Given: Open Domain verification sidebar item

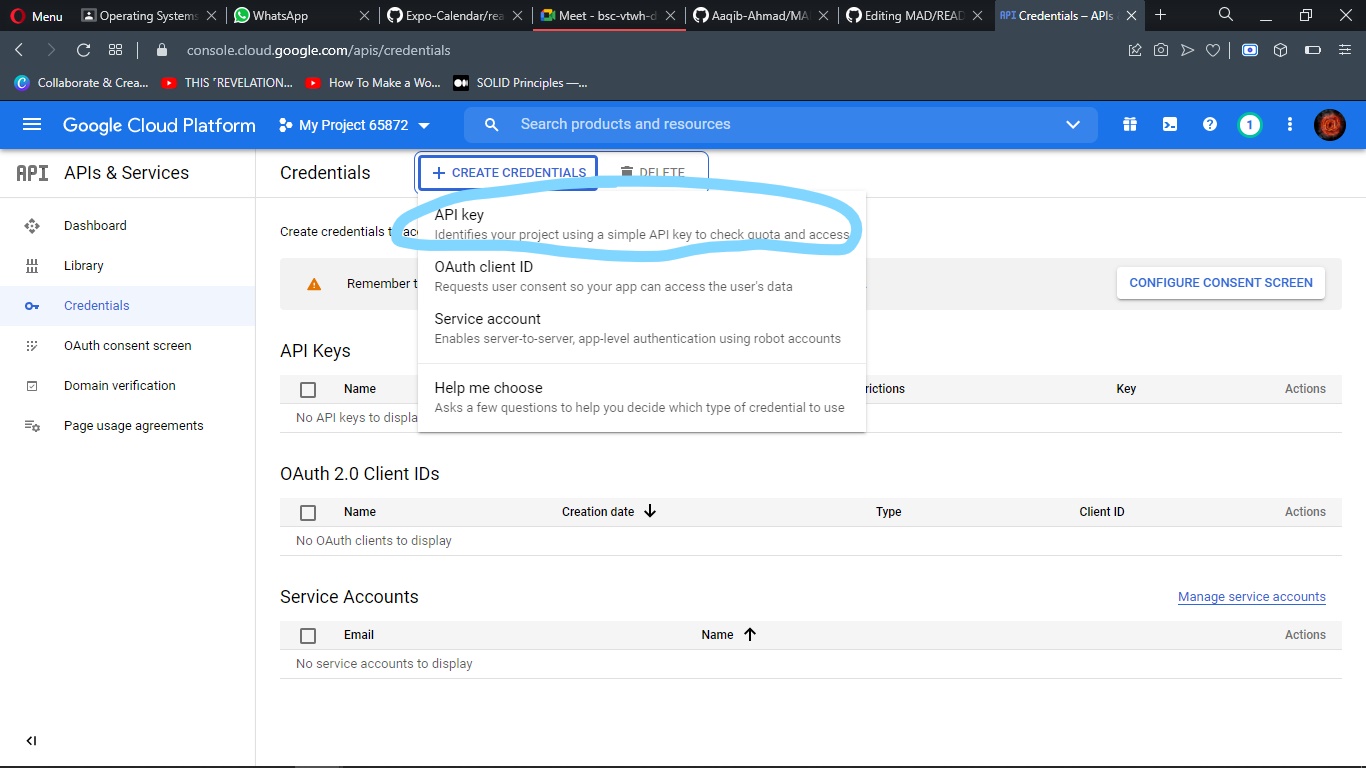Looking at the screenshot, I should point(128,386).
